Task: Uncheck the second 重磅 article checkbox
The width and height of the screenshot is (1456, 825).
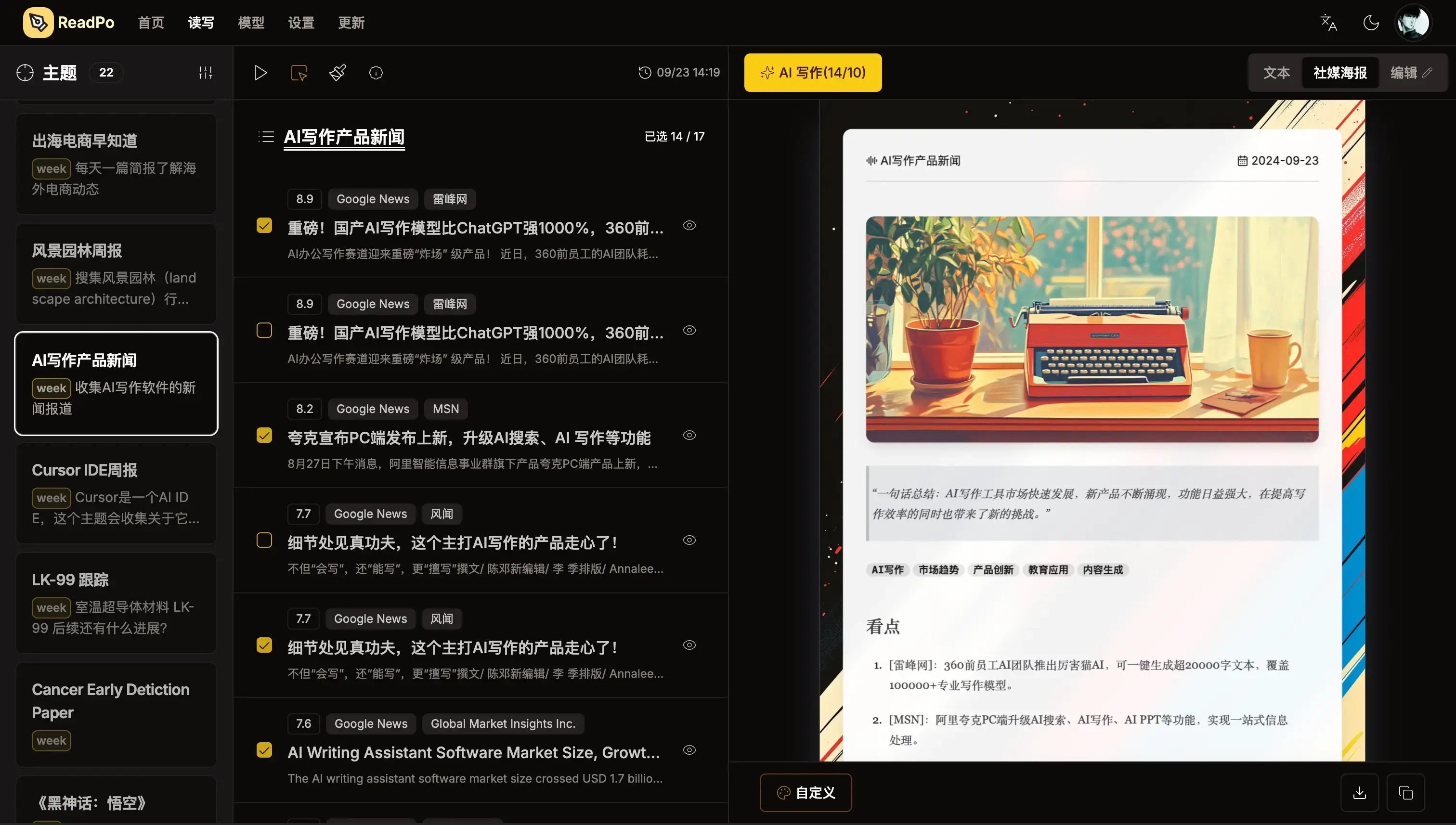Action: click(263, 330)
